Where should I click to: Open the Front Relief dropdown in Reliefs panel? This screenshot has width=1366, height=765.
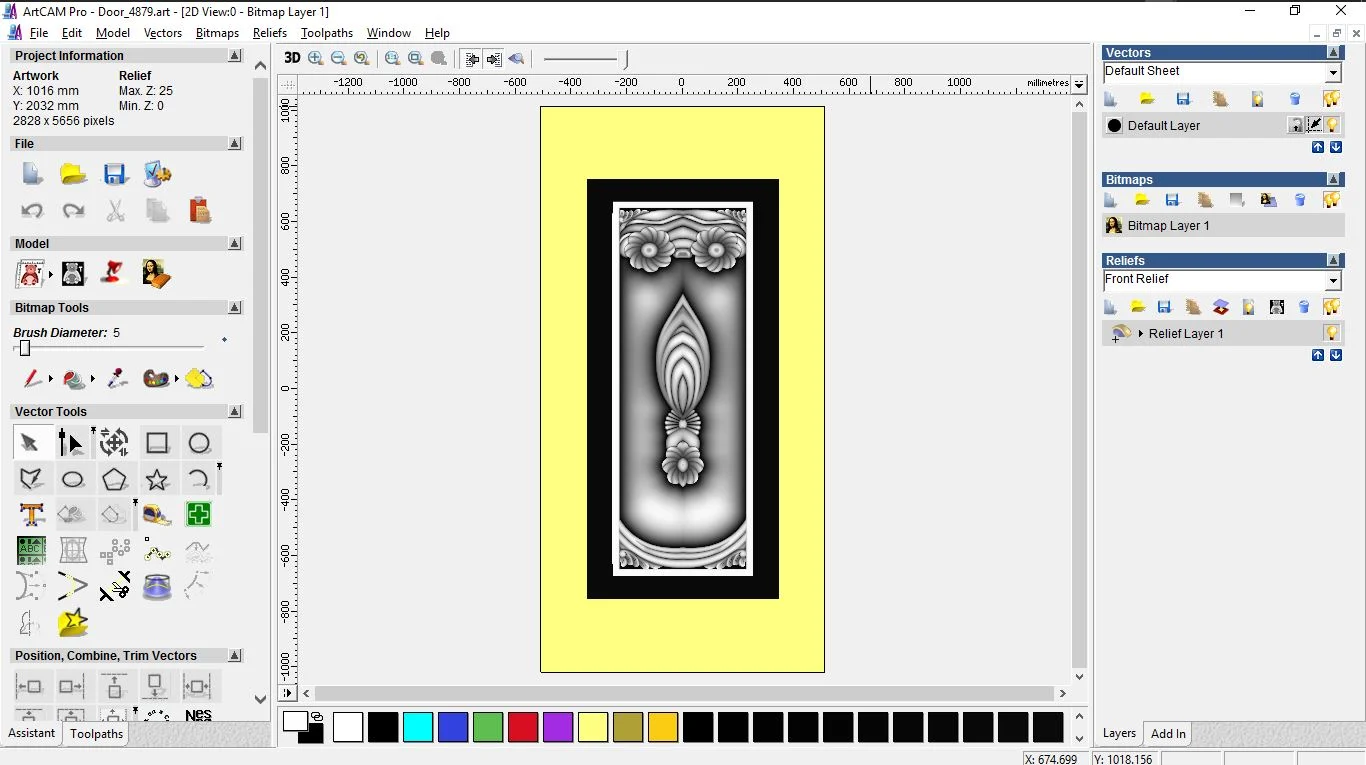pyautogui.click(x=1333, y=280)
